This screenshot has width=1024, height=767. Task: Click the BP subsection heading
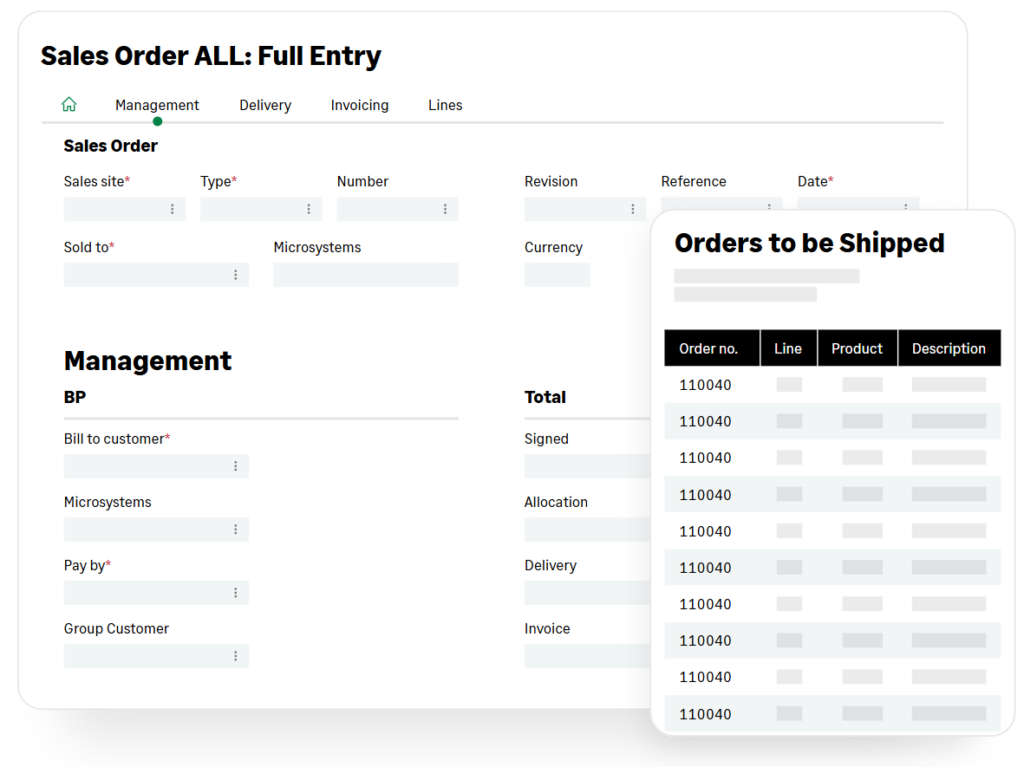(75, 397)
